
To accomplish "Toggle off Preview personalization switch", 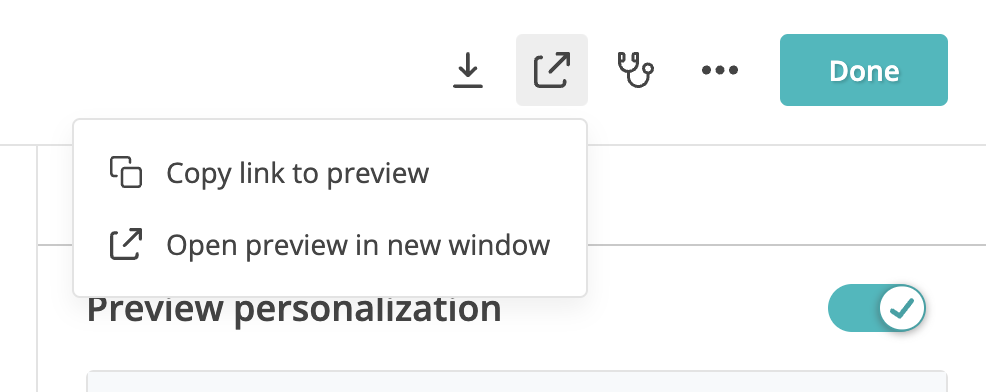I will (877, 308).
